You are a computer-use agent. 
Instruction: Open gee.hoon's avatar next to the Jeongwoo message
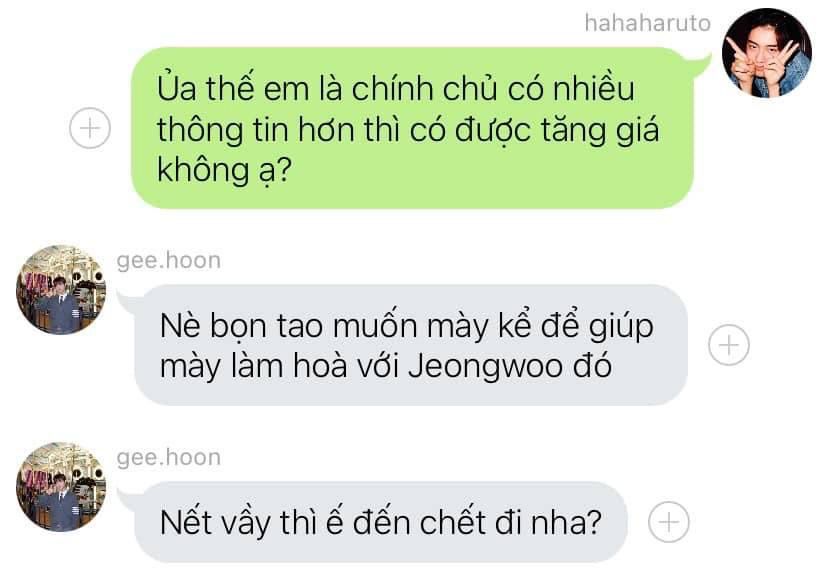[x=61, y=290]
